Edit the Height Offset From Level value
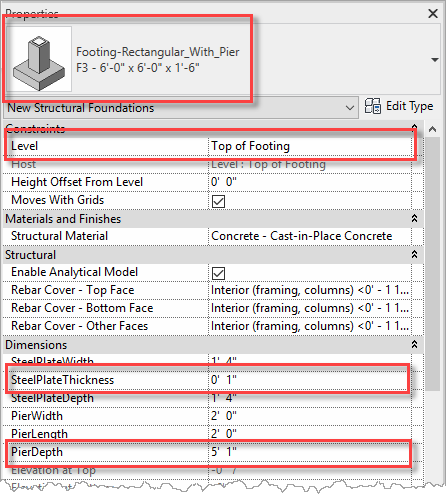446x496 pixels. coord(310,182)
